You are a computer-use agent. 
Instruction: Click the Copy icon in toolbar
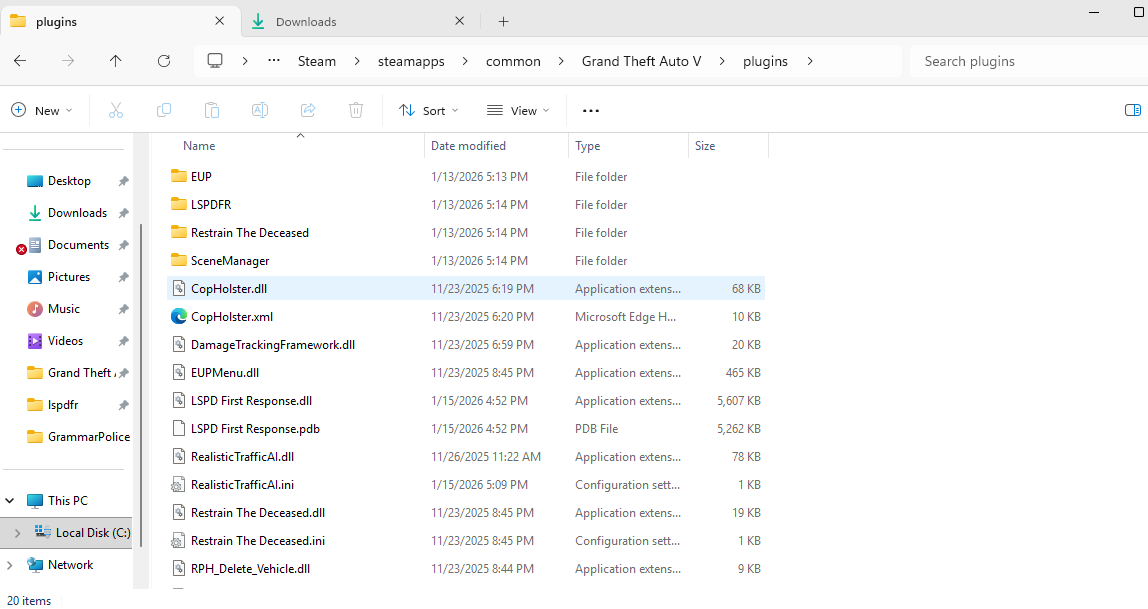pyautogui.click(x=164, y=111)
